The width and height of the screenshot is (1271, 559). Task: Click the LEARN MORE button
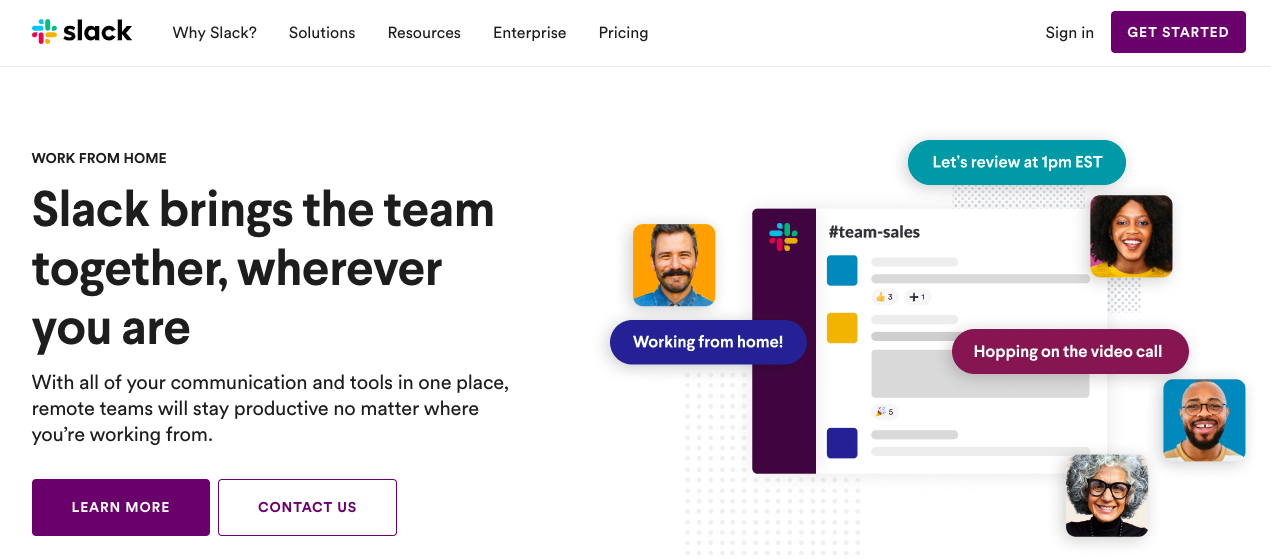(x=121, y=507)
